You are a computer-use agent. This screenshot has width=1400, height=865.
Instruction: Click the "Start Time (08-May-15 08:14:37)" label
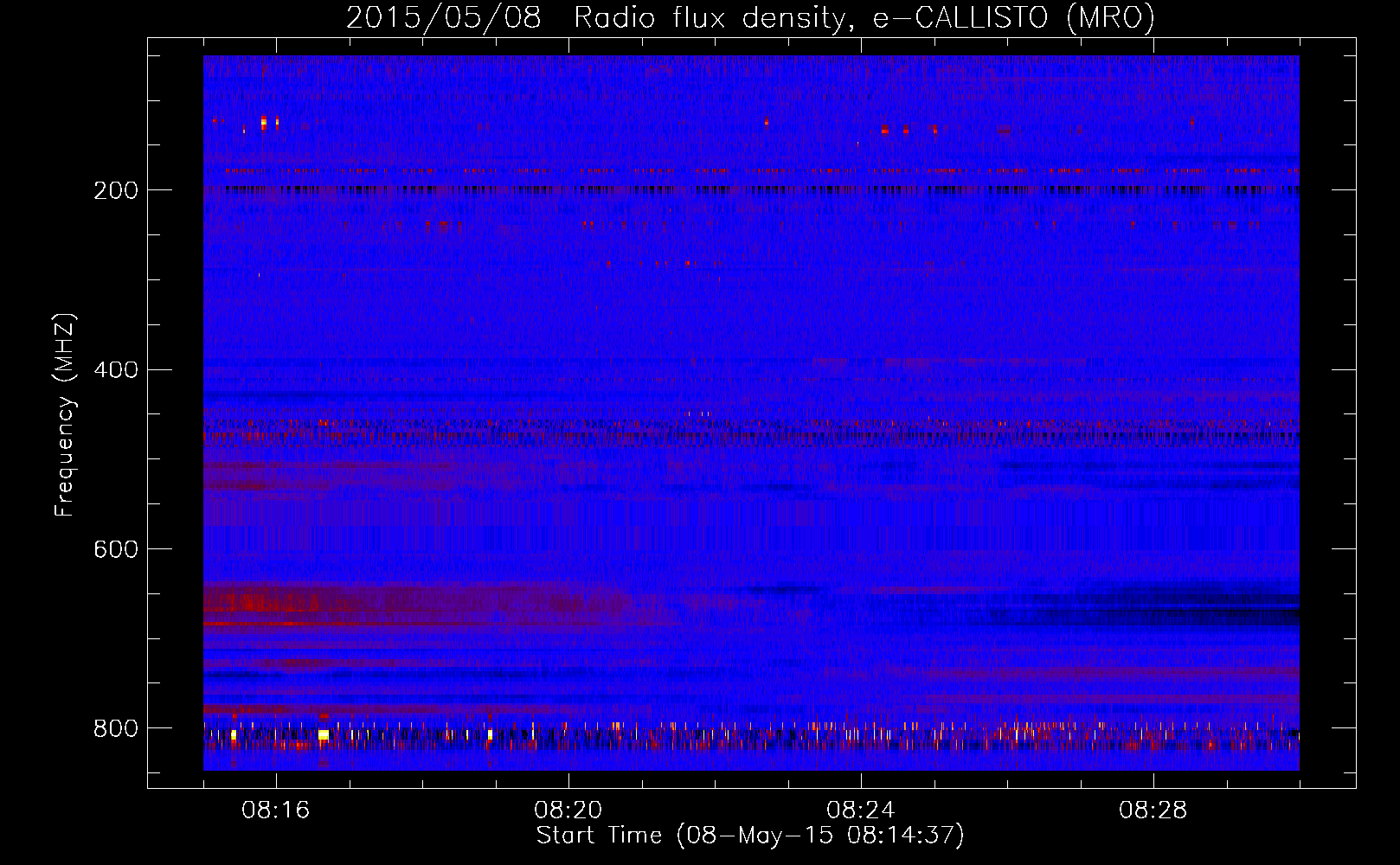[750, 836]
